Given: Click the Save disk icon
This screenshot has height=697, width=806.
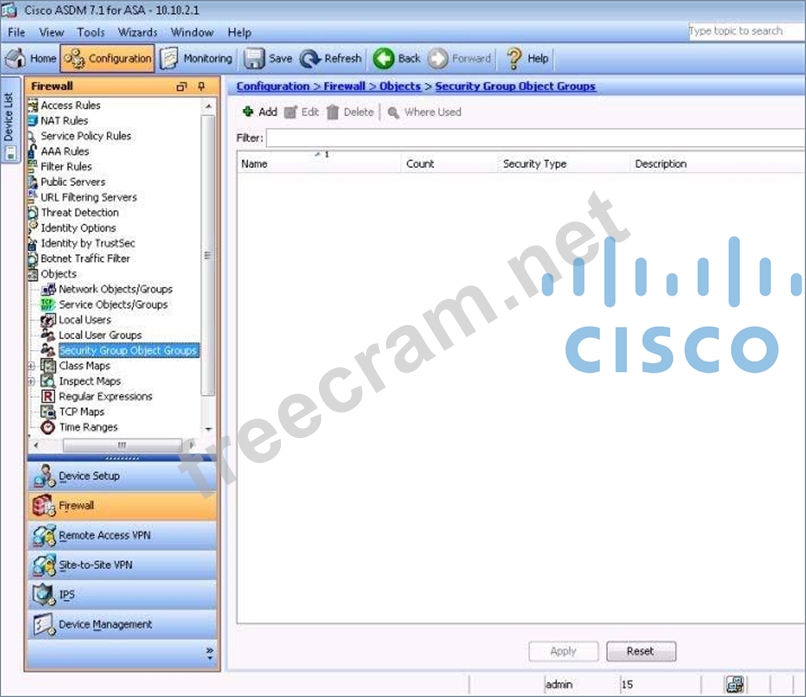Looking at the screenshot, I should tap(255, 59).
